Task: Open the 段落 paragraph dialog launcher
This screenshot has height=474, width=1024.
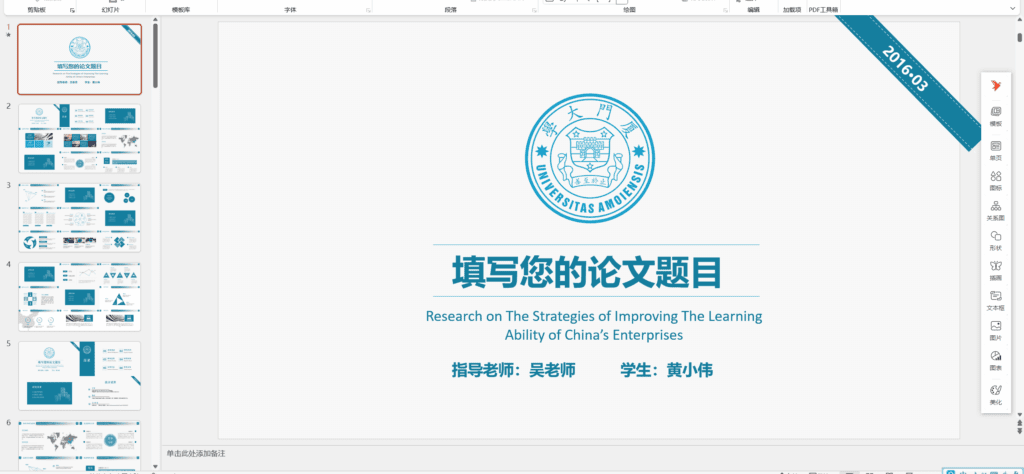Action: click(534, 10)
